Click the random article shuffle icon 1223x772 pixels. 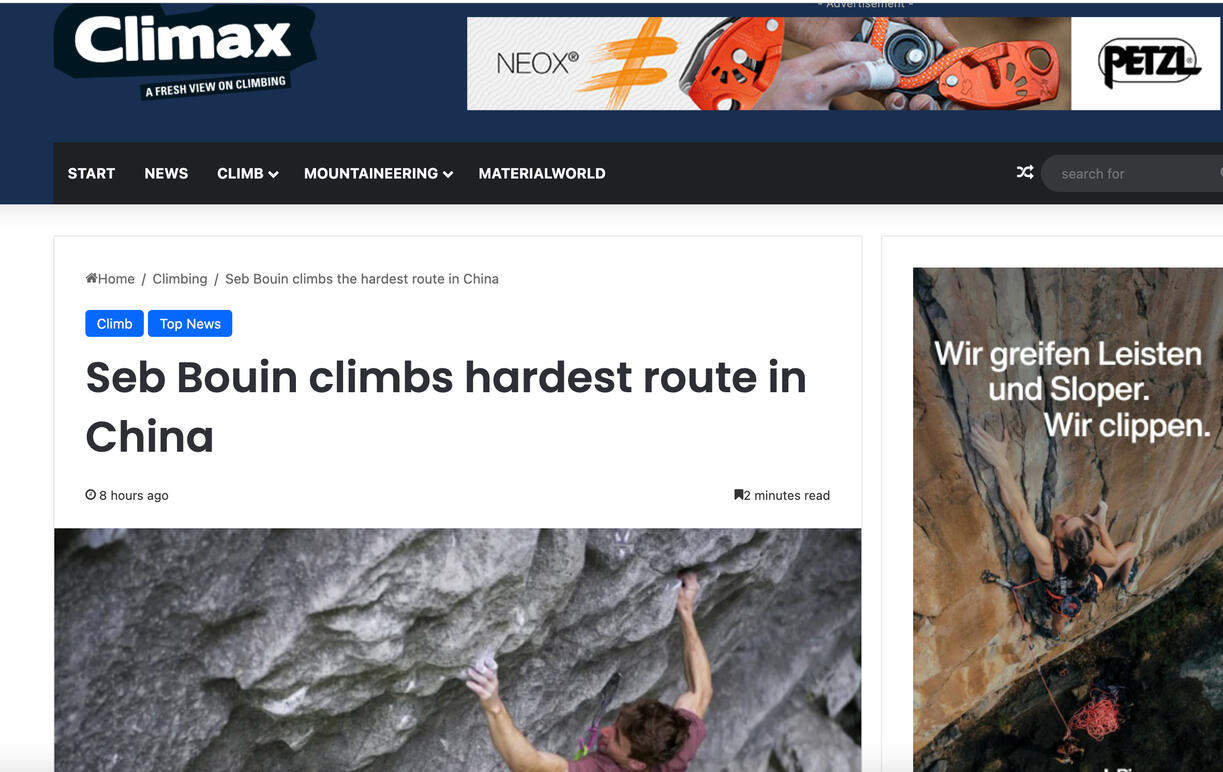[1025, 172]
